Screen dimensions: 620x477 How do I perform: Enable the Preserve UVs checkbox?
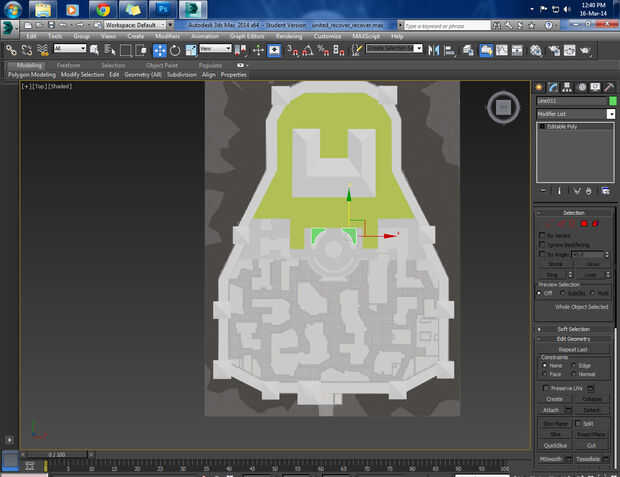pyautogui.click(x=545, y=387)
